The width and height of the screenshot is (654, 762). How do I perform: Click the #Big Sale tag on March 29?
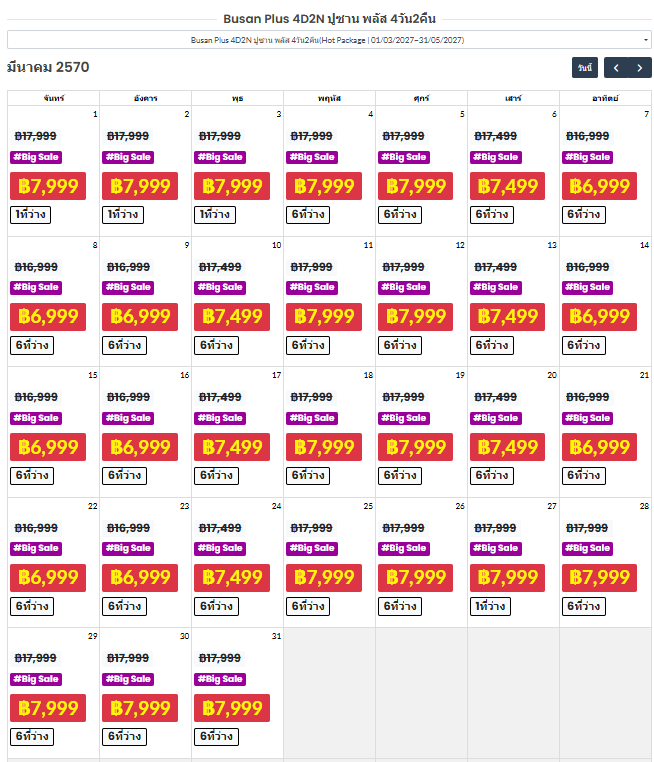[x=36, y=679]
